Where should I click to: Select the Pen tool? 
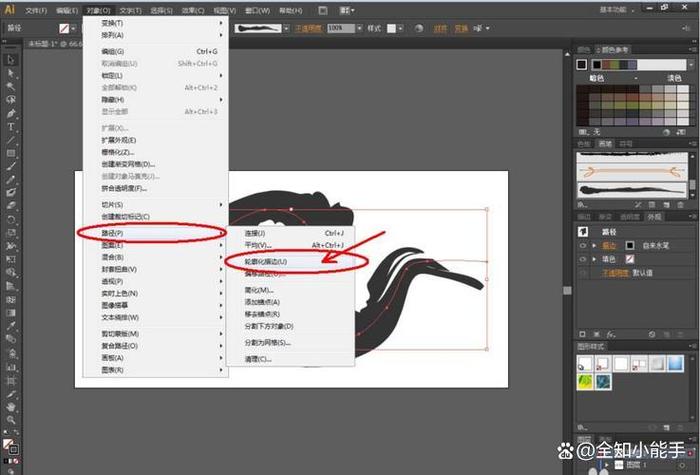11,113
